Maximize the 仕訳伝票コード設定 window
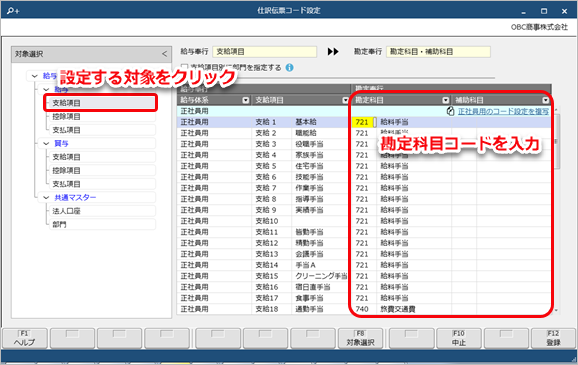Screen dimensions: 578x365 544,11
